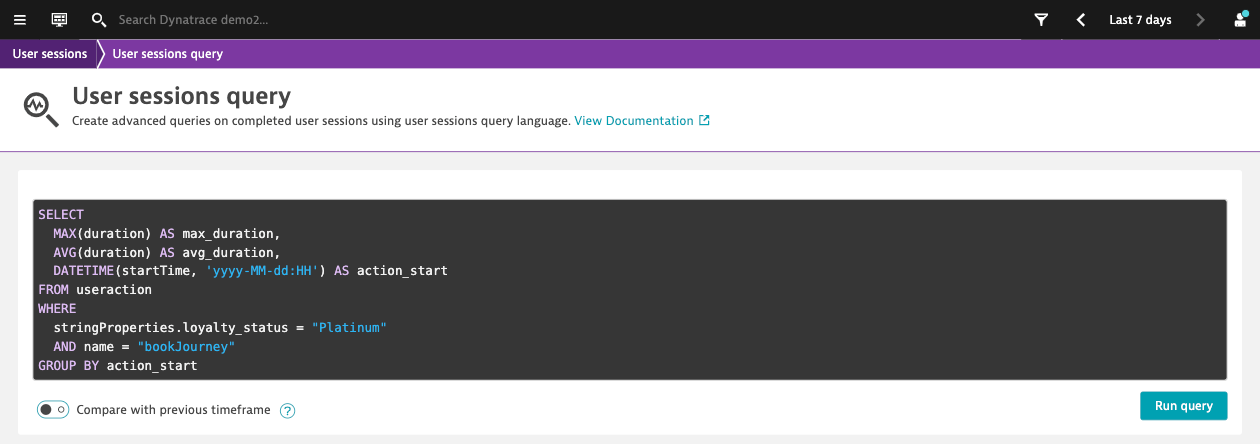Image resolution: width=1260 pixels, height=444 pixels.
Task: Toggle Compare with previous timeframe switch
Action: [53, 409]
